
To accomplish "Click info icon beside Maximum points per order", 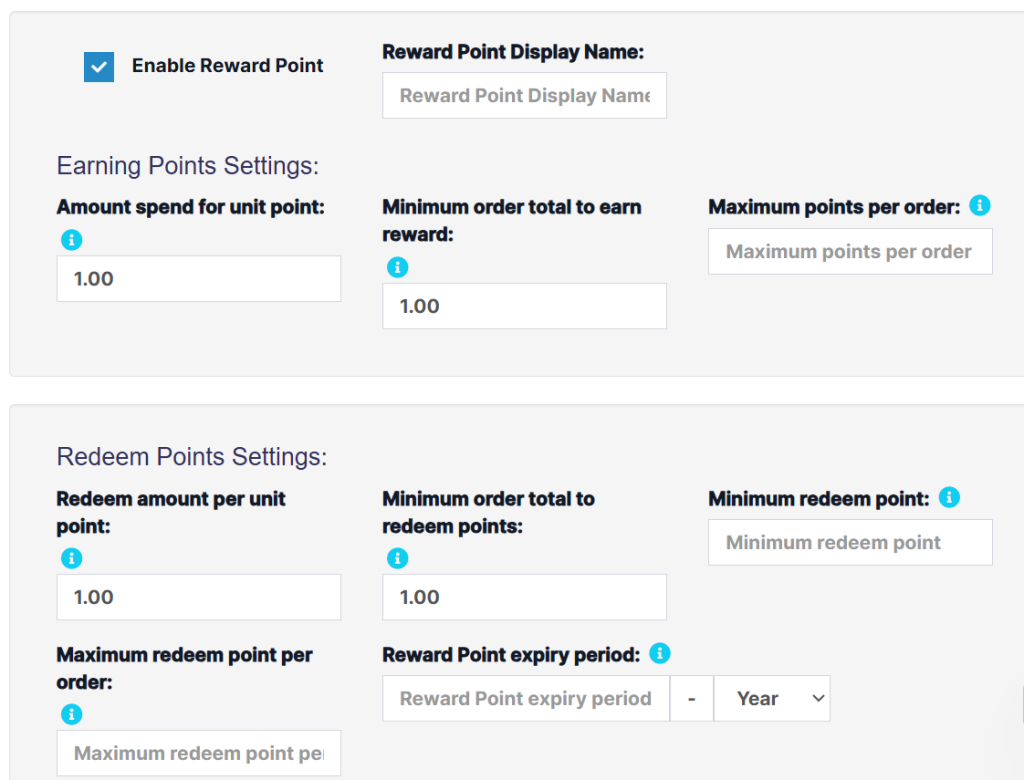I will point(980,206).
